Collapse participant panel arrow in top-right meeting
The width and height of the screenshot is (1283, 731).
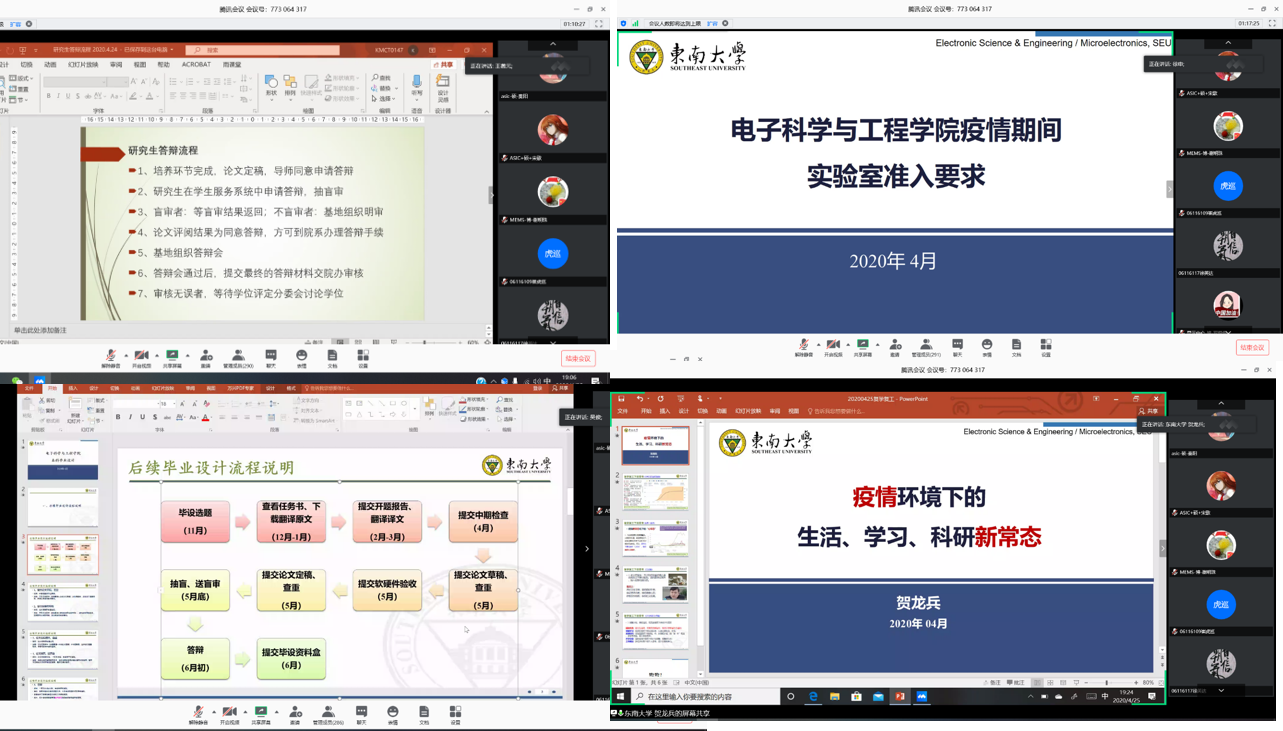[x=1169, y=189]
